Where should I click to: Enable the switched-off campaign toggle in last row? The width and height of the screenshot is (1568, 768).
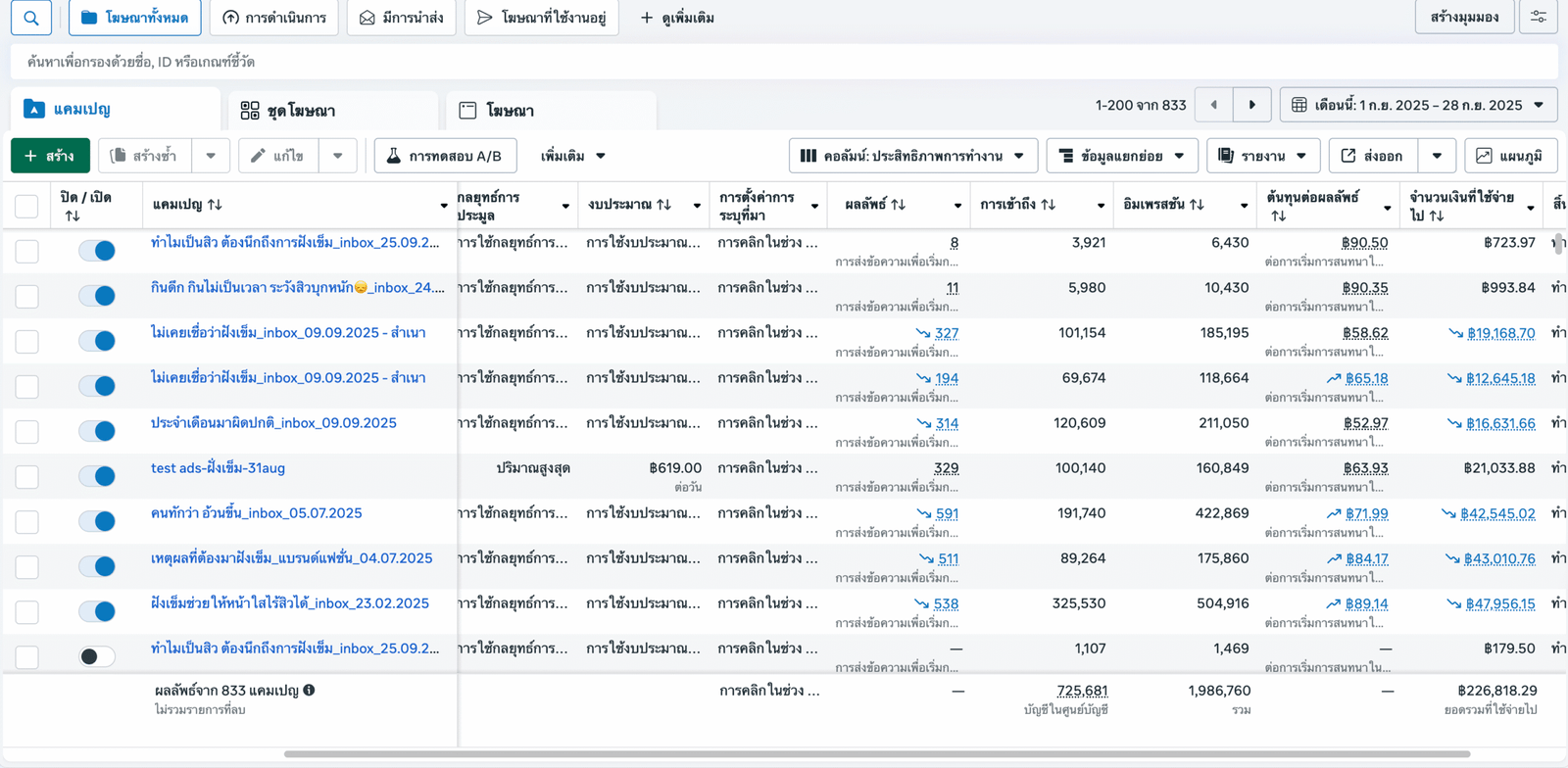(x=97, y=656)
